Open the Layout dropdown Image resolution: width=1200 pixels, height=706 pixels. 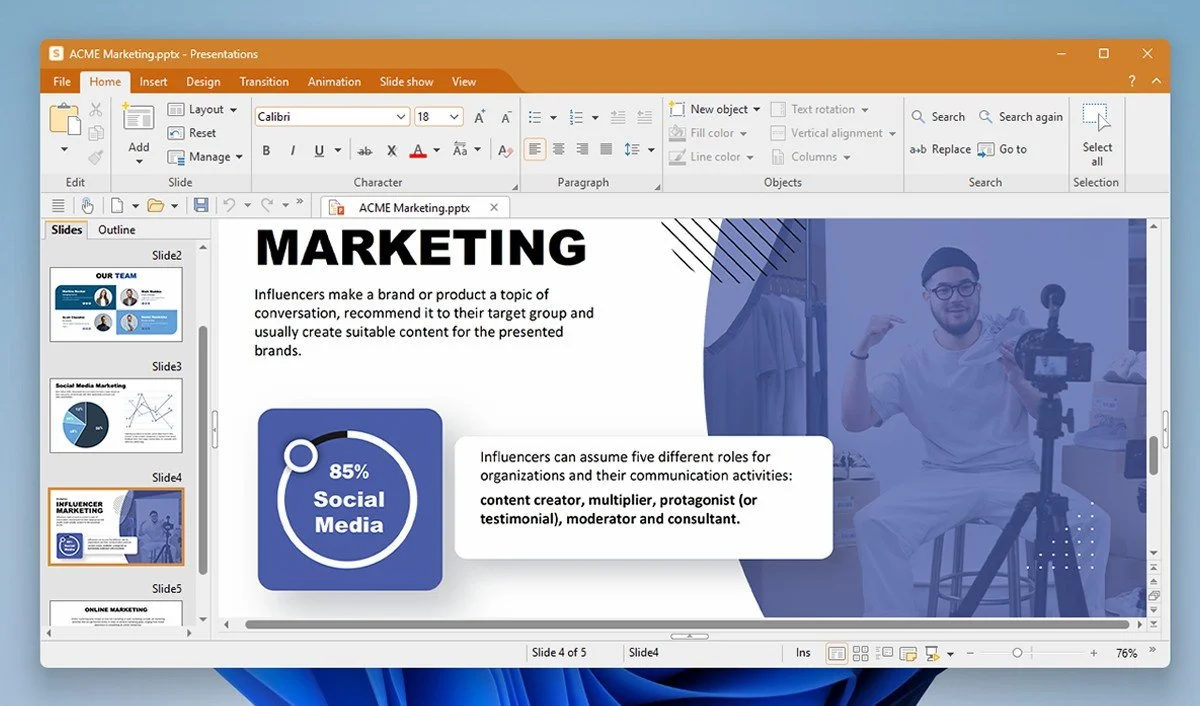tap(203, 109)
